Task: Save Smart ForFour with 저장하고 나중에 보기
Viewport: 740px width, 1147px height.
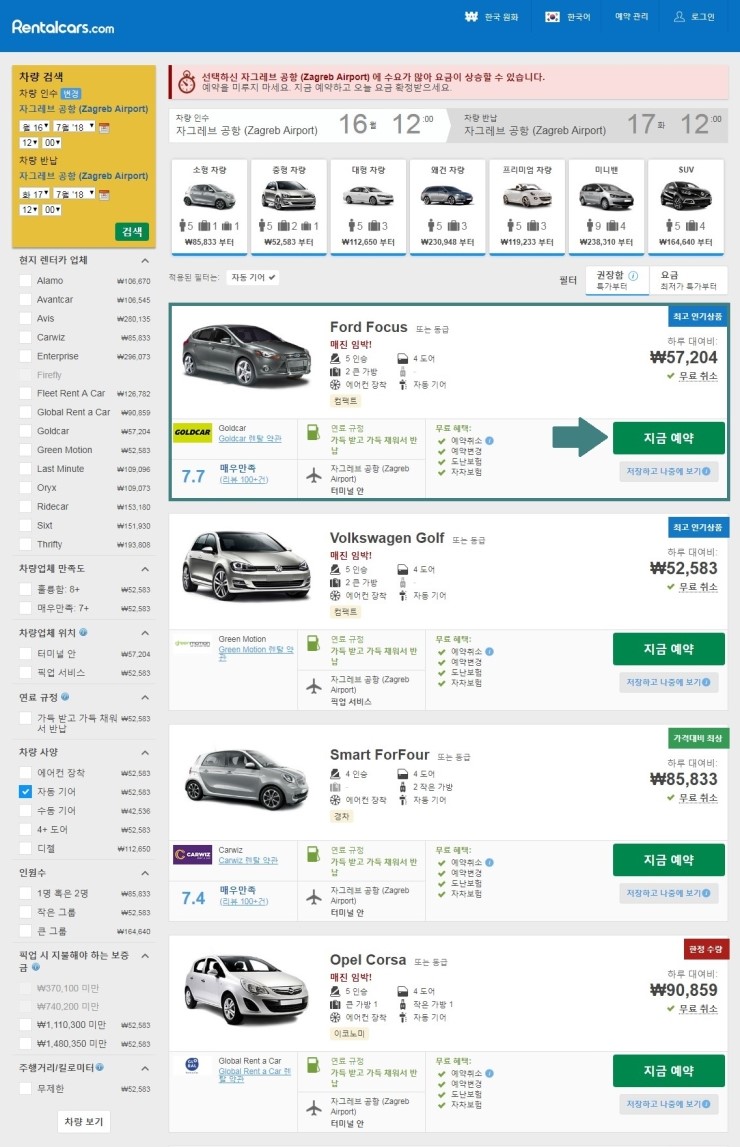Action: pos(668,893)
